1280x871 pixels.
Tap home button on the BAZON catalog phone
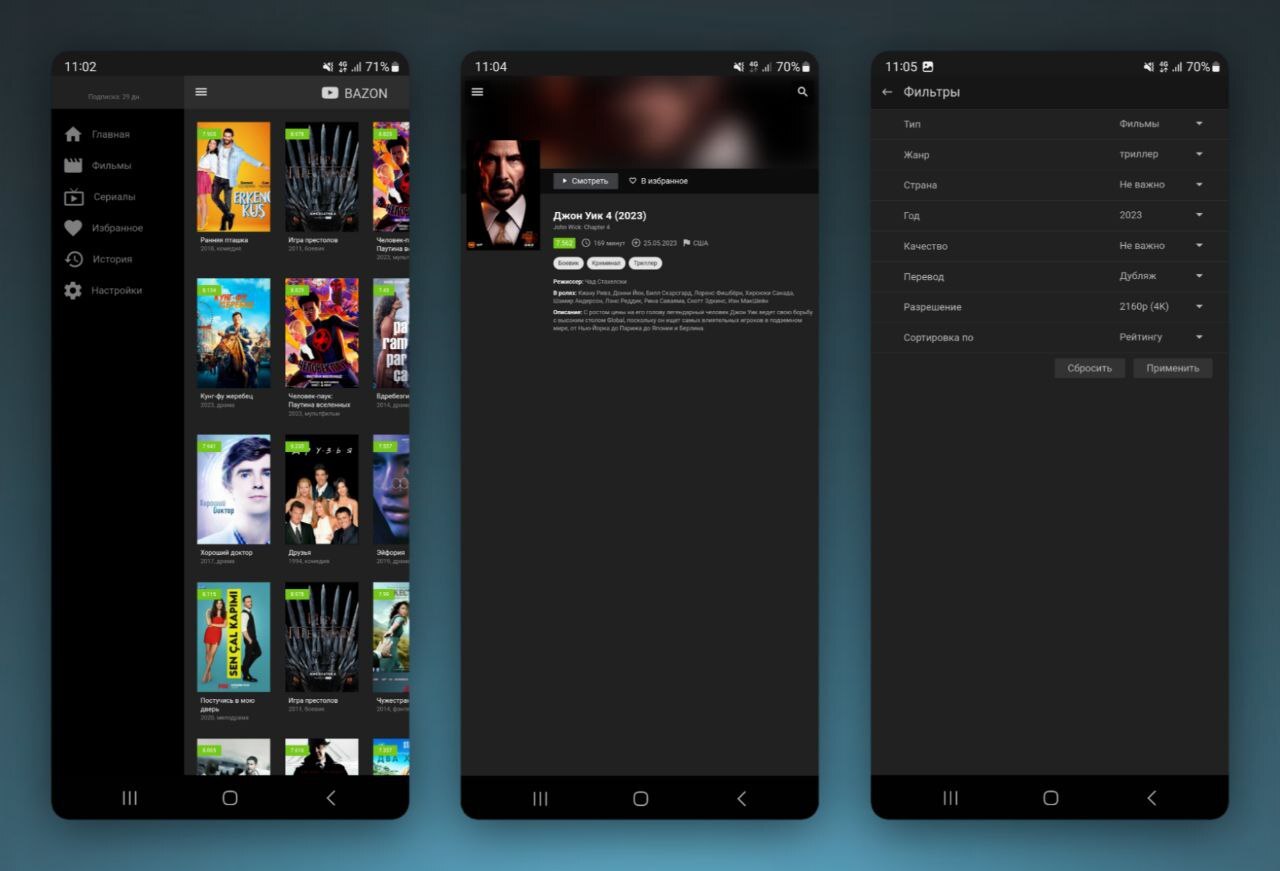[230, 798]
